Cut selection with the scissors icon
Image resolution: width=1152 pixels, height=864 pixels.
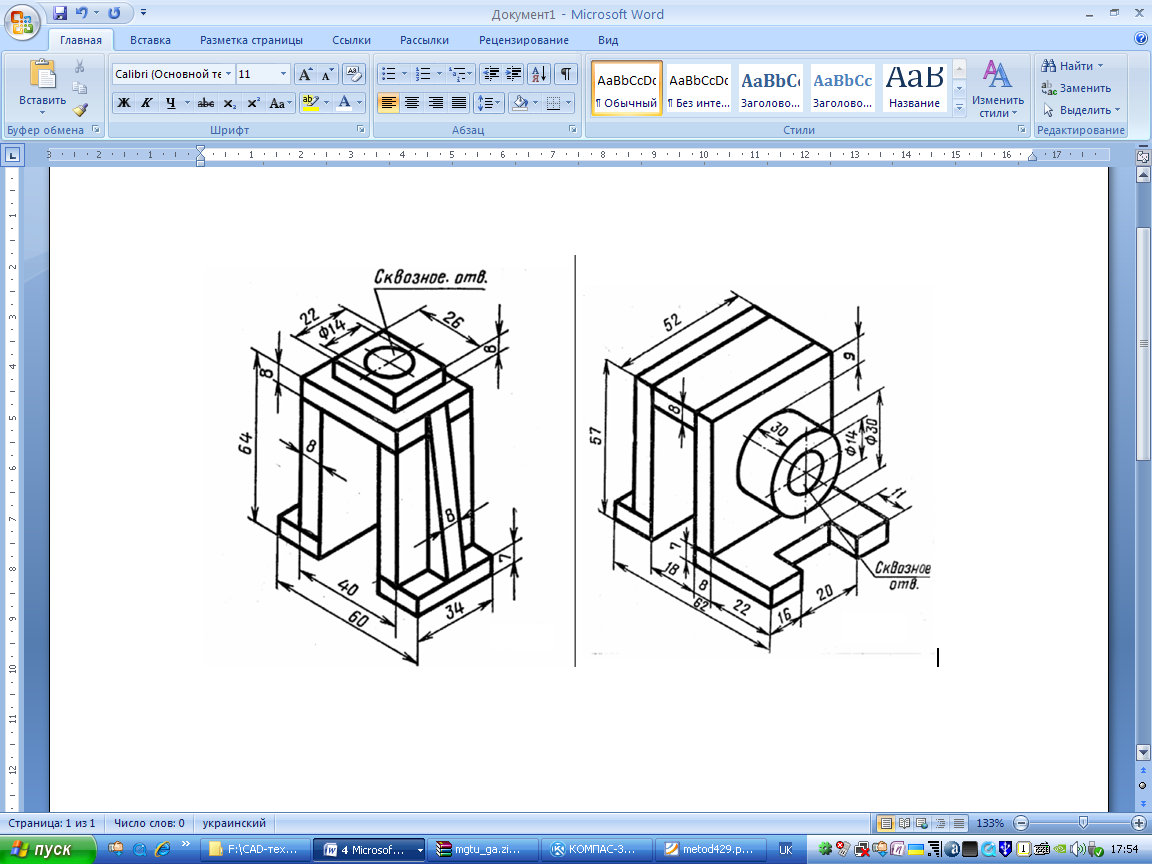pos(79,66)
